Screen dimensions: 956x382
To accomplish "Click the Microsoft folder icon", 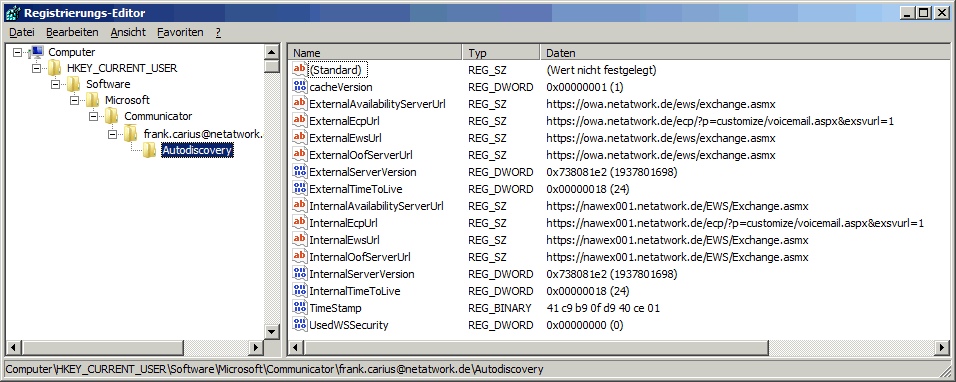I will pos(92,99).
